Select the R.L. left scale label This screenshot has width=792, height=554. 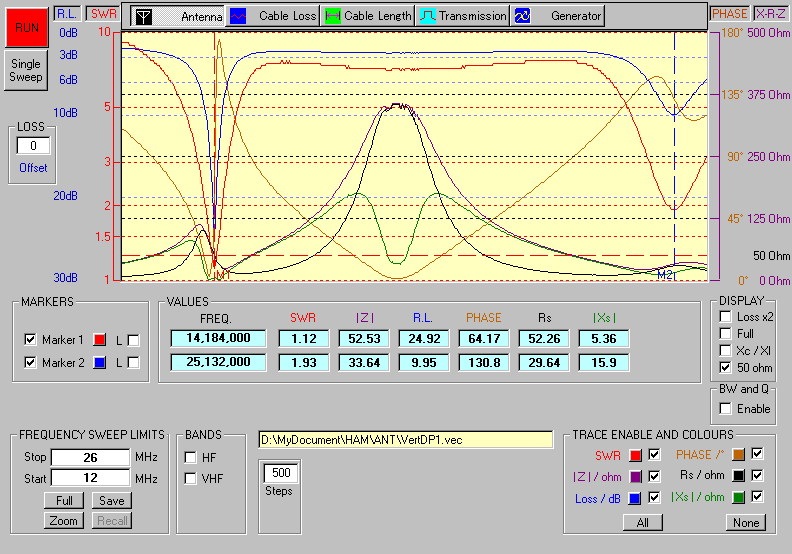[x=66, y=13]
